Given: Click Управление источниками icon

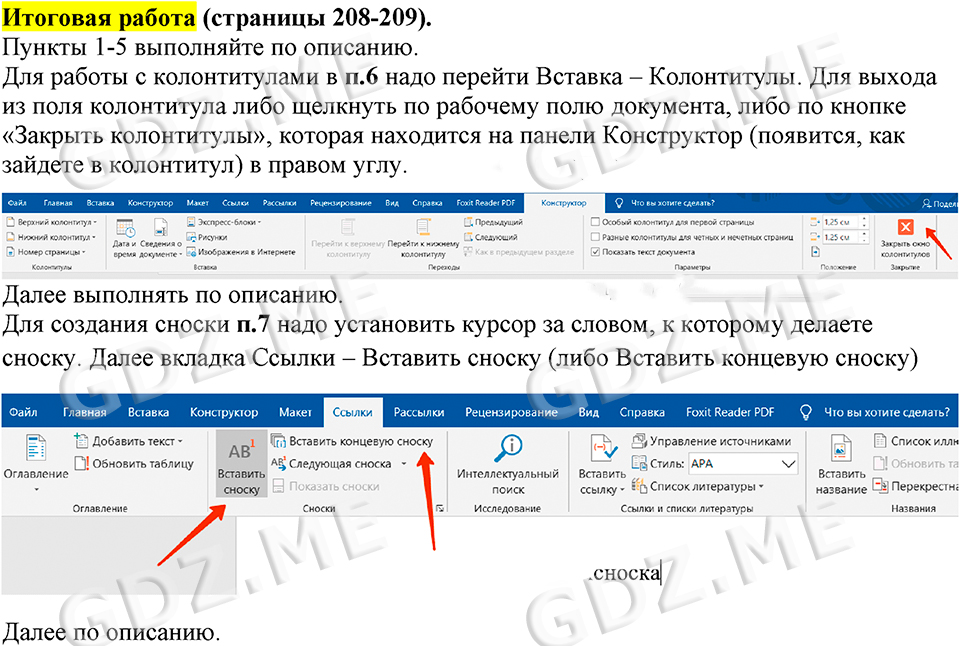Looking at the screenshot, I should tap(638, 441).
